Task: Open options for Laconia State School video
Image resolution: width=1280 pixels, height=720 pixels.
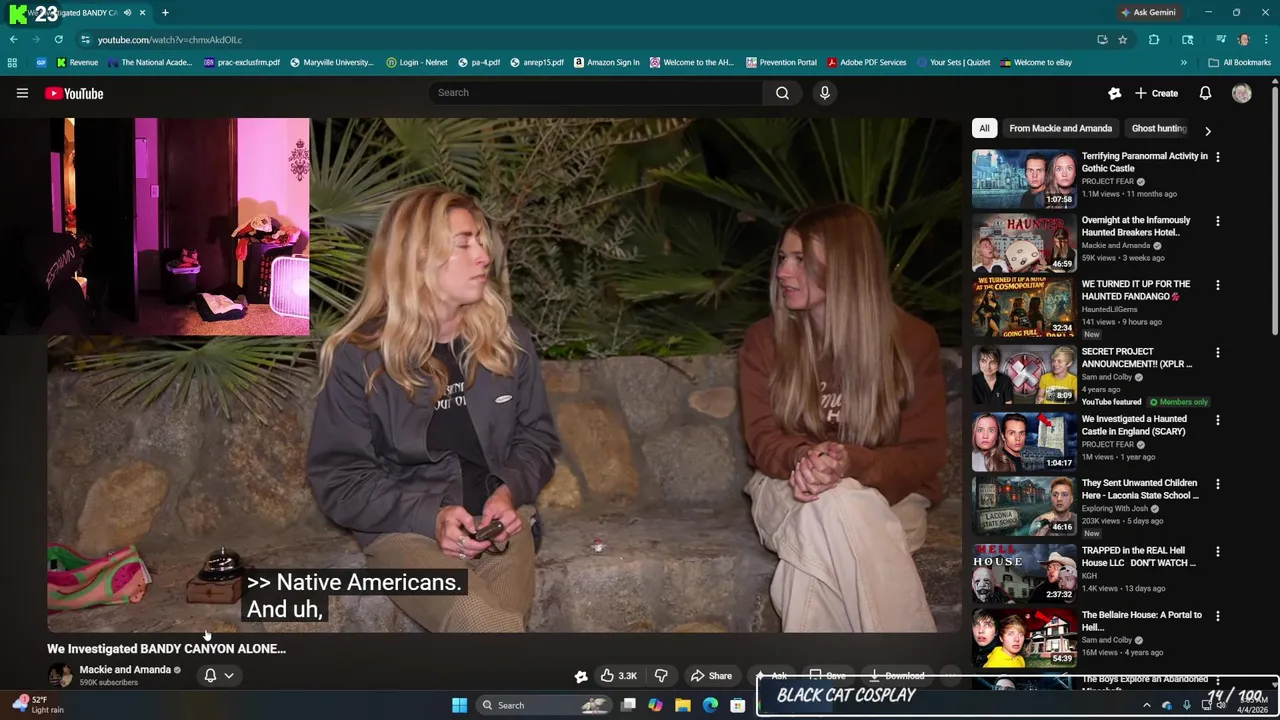Action: (1217, 484)
